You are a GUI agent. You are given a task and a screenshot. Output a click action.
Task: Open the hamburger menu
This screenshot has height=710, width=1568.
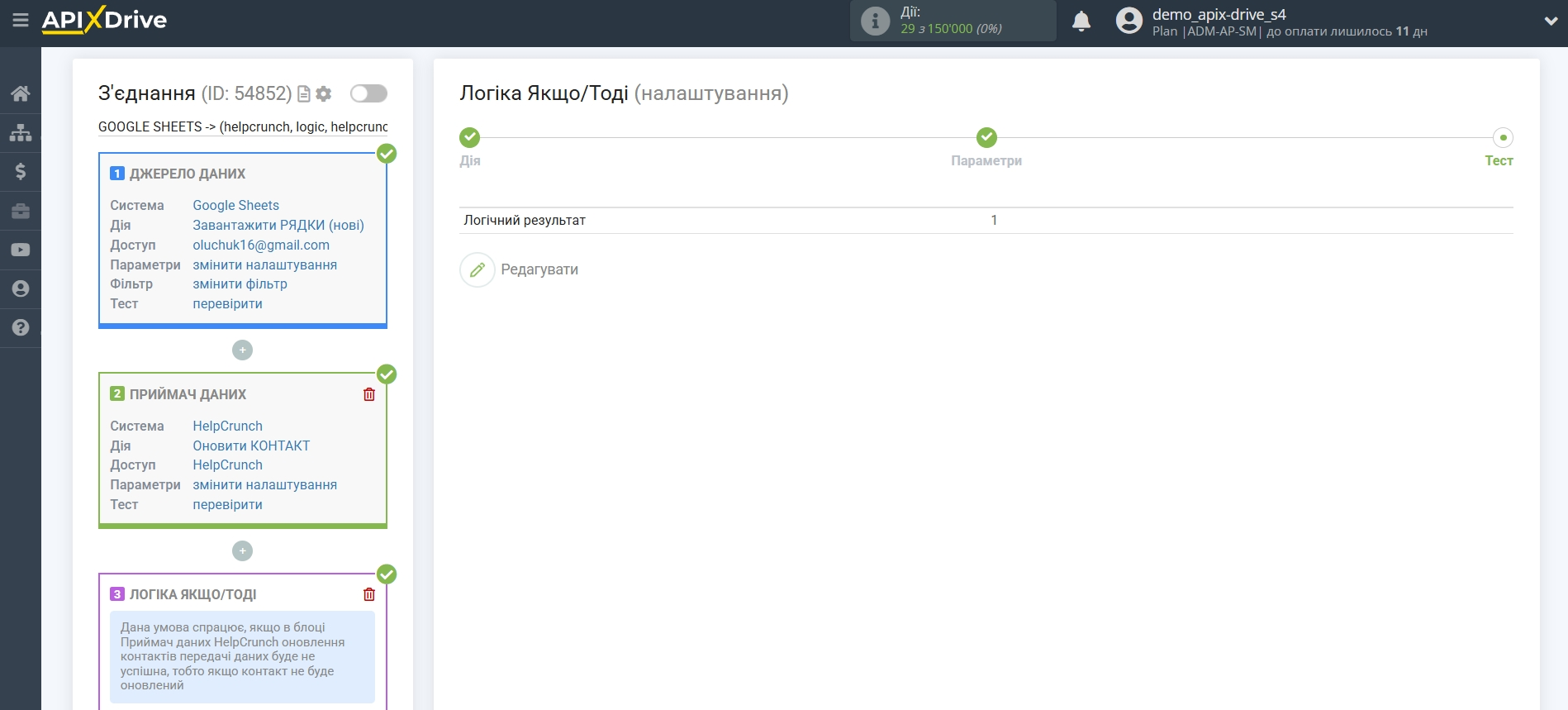coord(21,20)
